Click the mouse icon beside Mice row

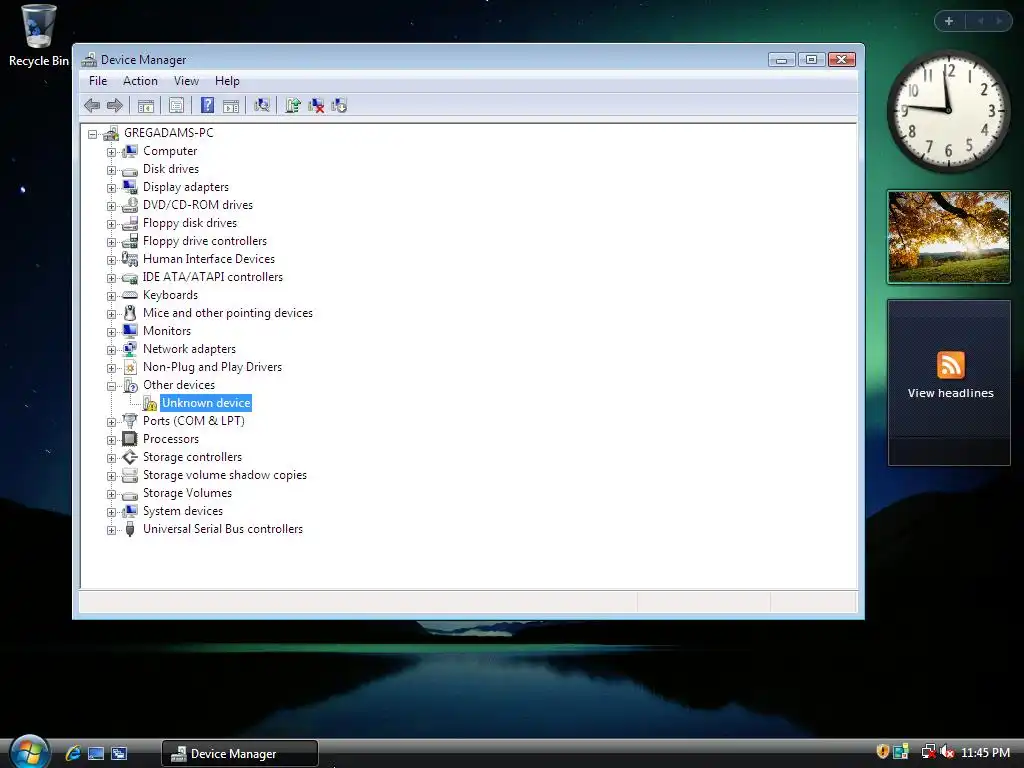pyautogui.click(x=130, y=313)
